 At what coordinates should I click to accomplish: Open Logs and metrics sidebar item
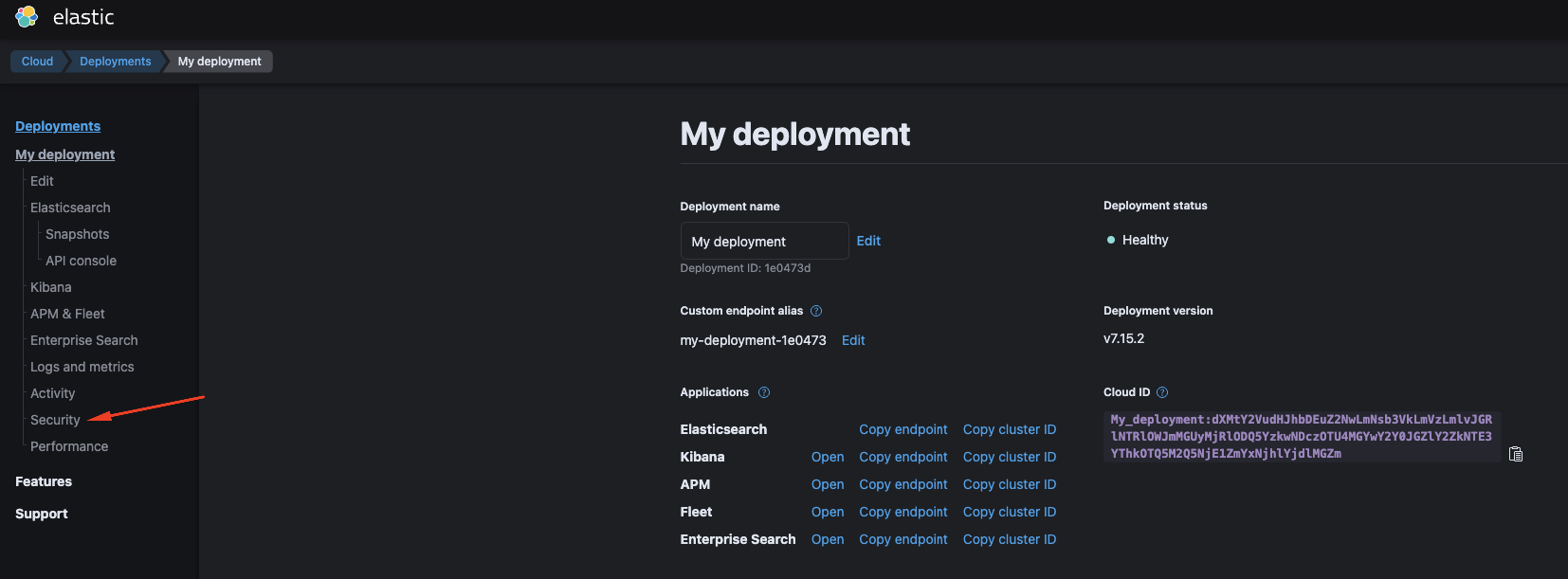[82, 367]
